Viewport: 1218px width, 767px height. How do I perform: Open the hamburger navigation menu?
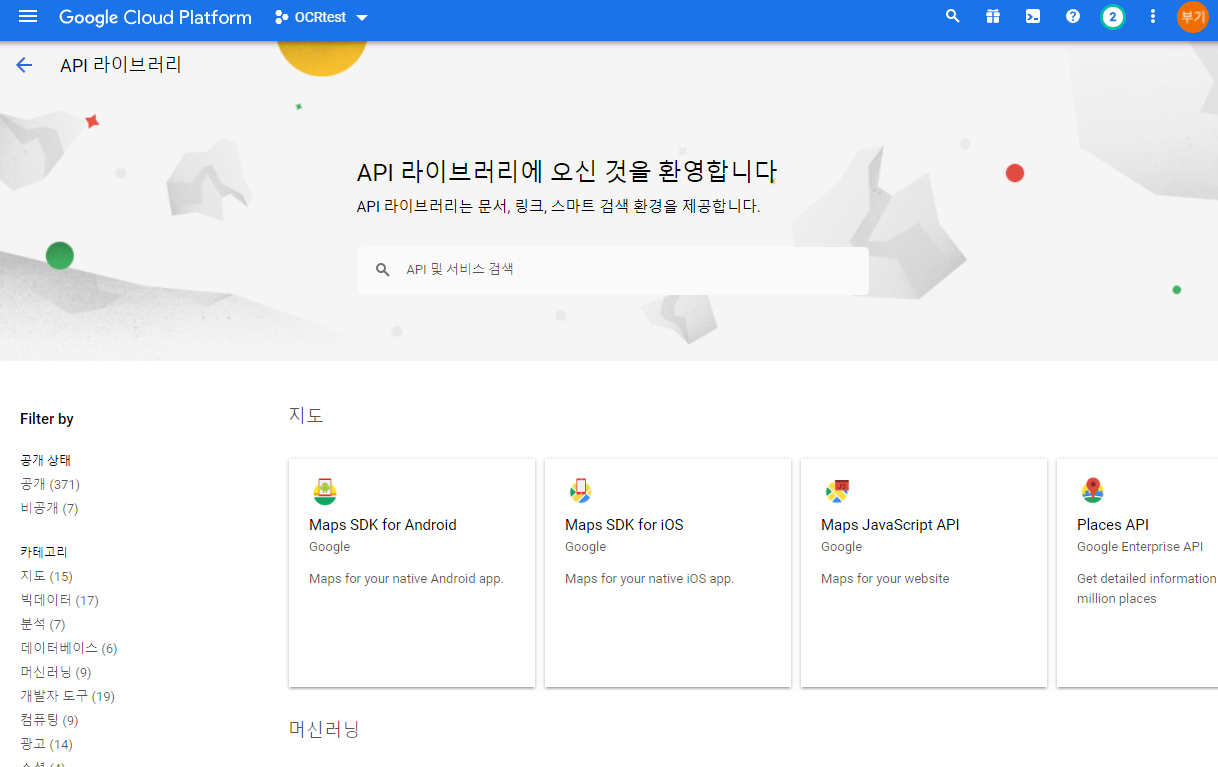click(28, 17)
